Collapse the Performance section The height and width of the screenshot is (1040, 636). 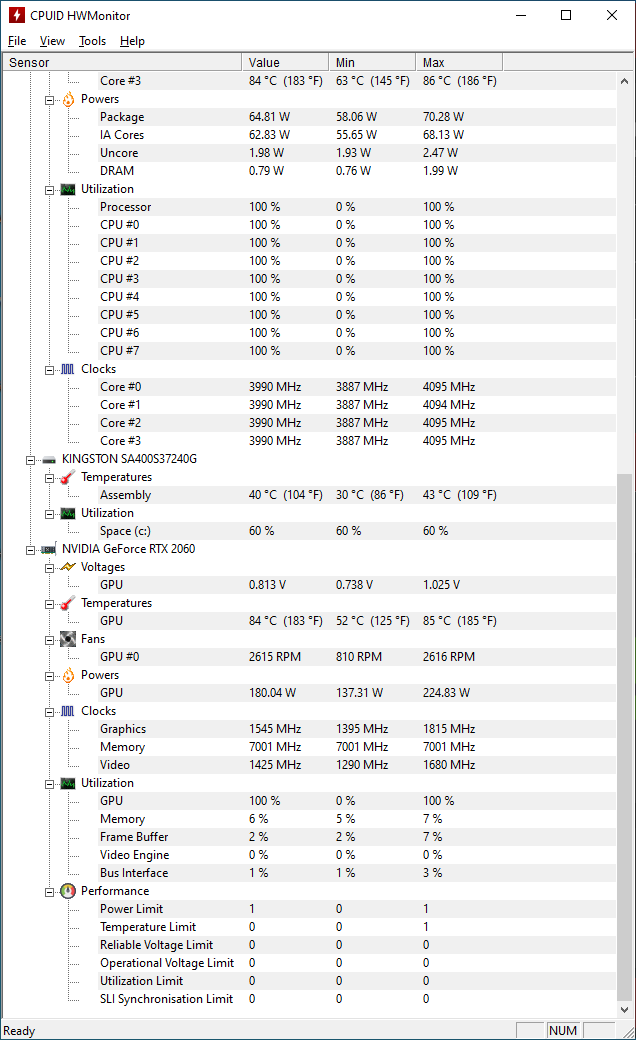pyautogui.click(x=50, y=891)
